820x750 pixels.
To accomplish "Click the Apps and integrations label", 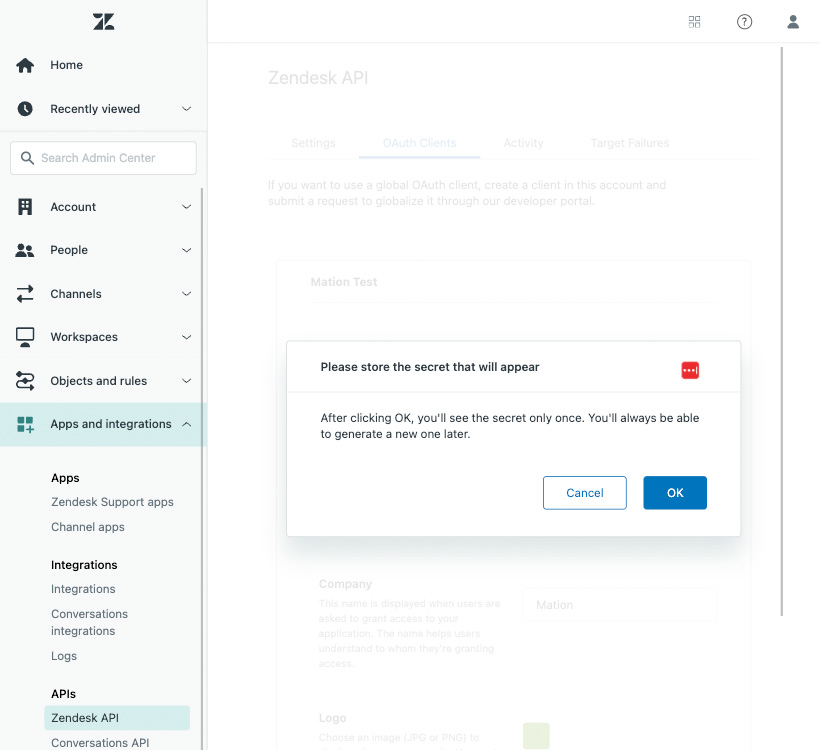I will (111, 424).
